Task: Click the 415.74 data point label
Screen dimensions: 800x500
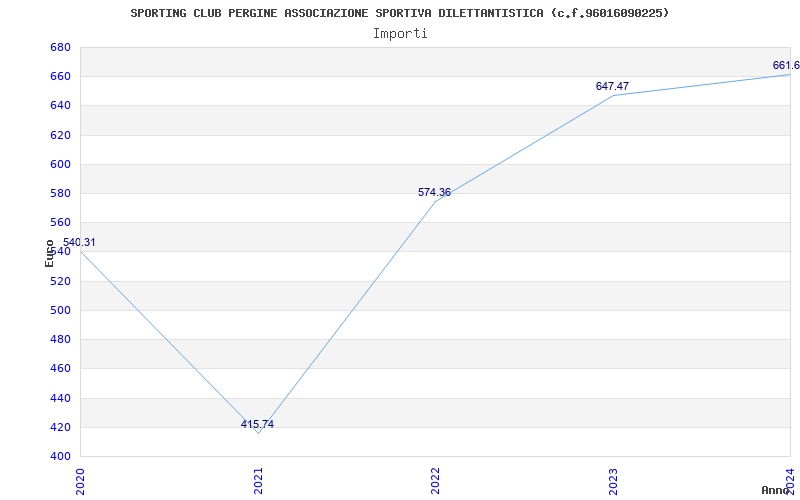Action: [x=257, y=424]
